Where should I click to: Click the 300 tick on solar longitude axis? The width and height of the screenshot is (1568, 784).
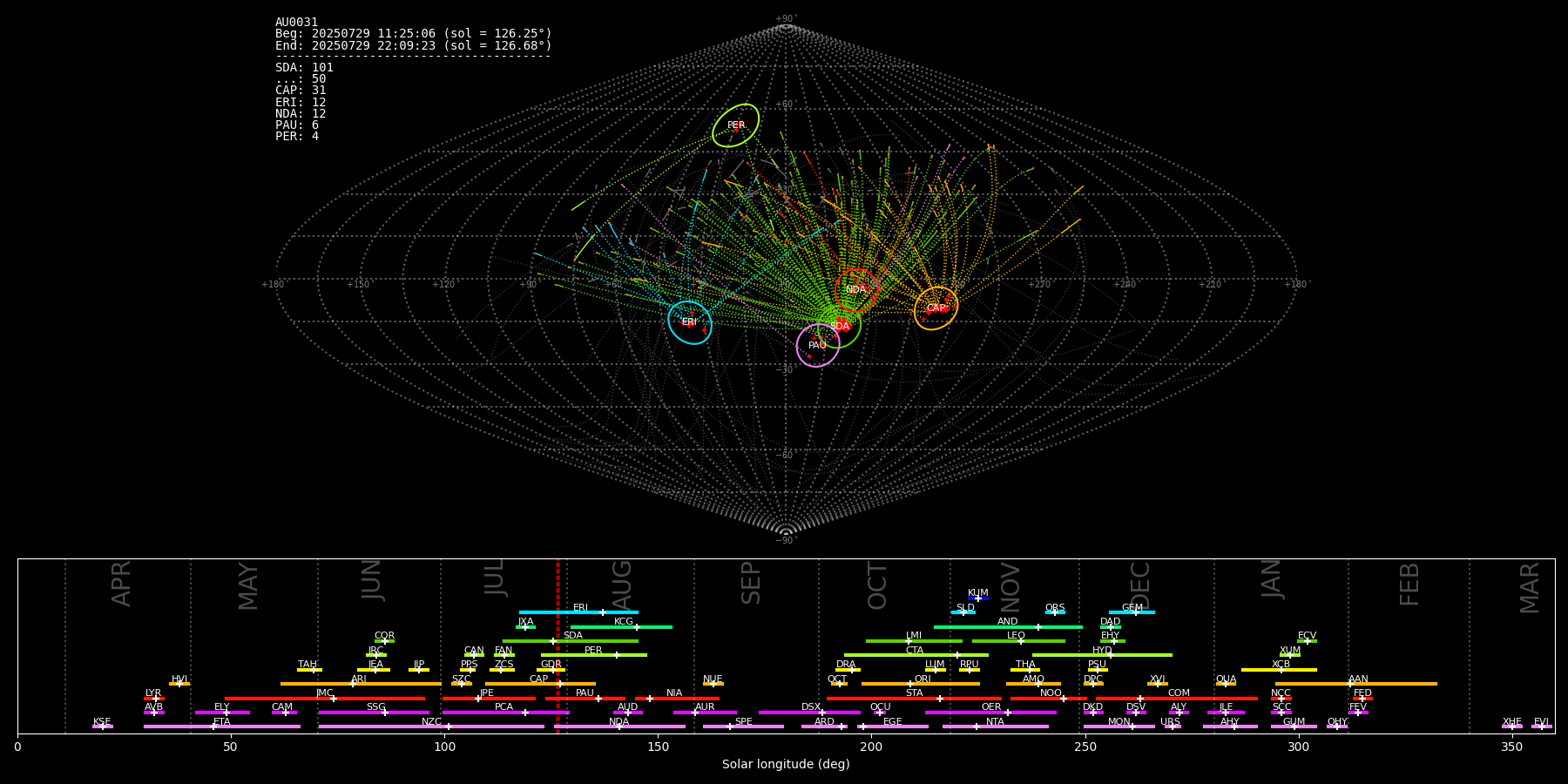pyautogui.click(x=1298, y=747)
